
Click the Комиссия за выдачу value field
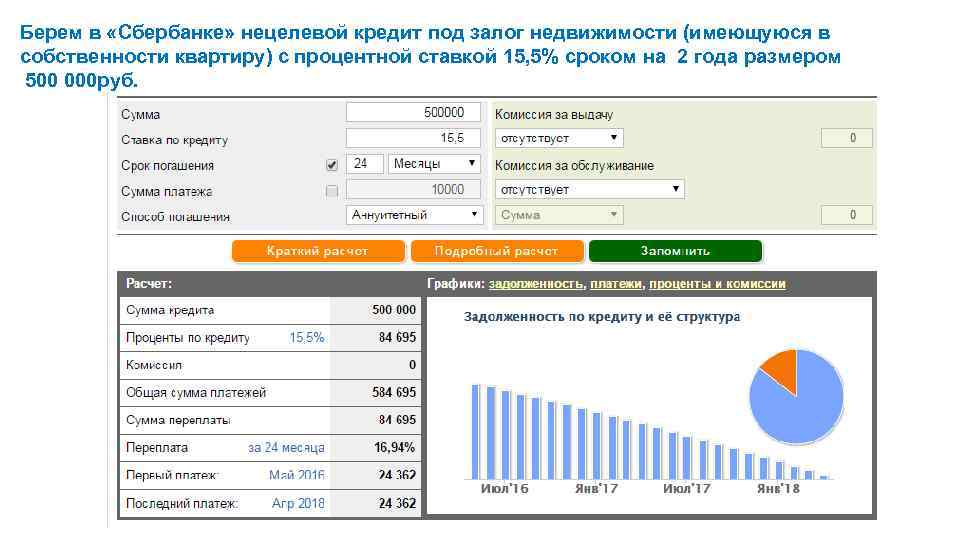(x=847, y=138)
